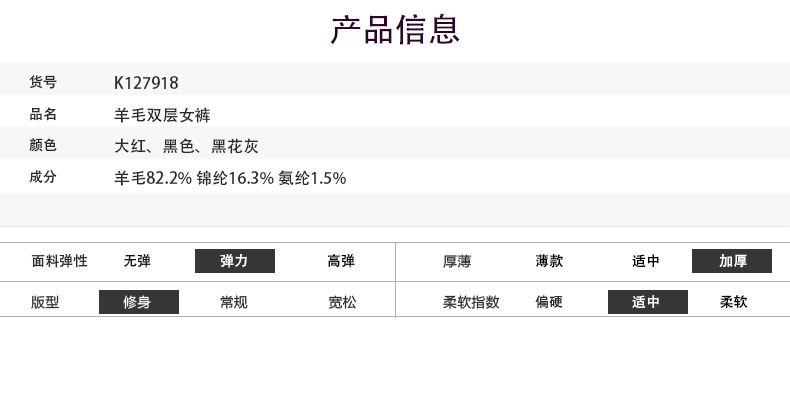The image size is (790, 413).
Task: Select the highlighted 加厚 thickness option
Action: click(x=732, y=261)
